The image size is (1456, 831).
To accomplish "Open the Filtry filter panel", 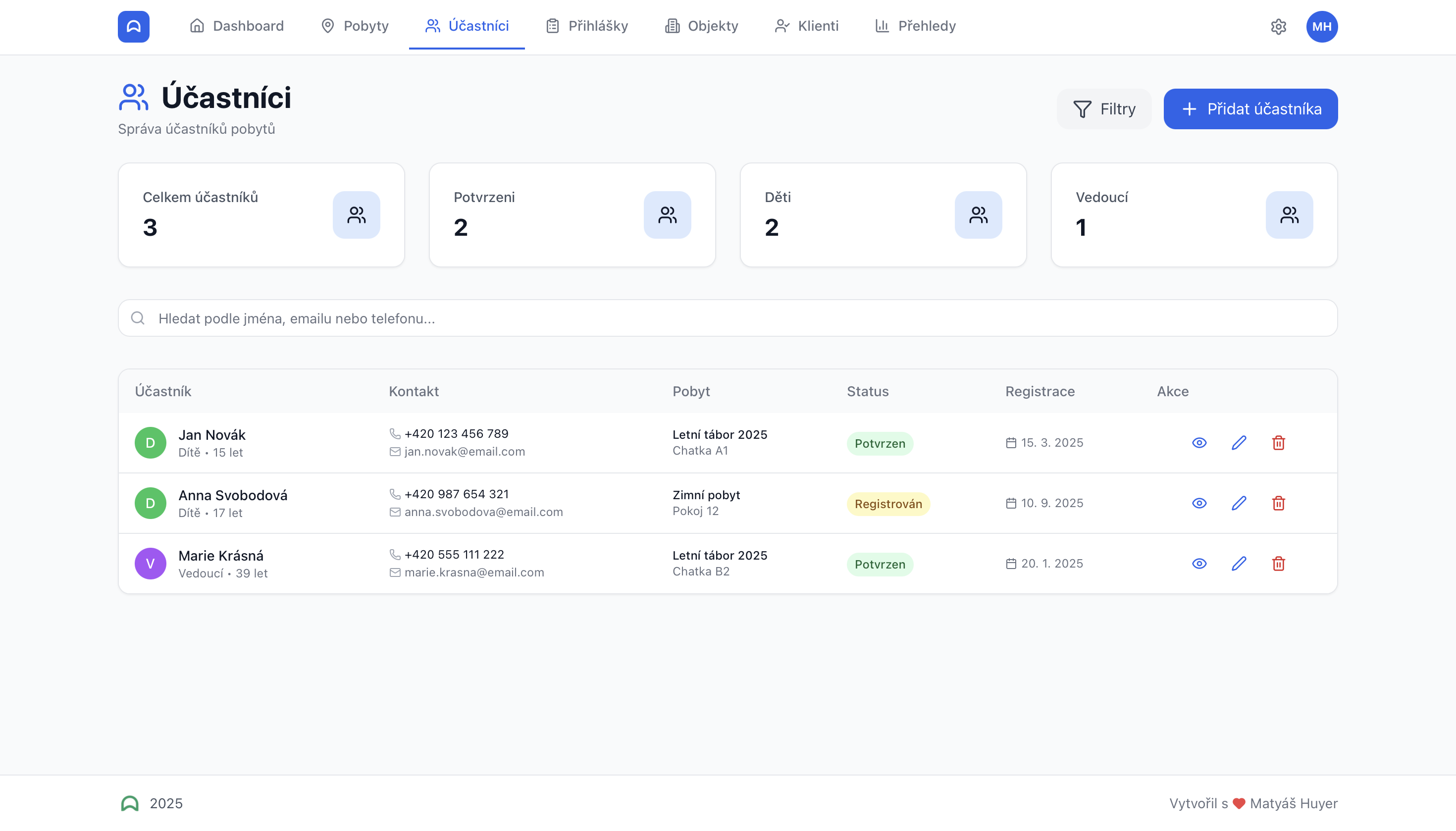I will (1103, 108).
